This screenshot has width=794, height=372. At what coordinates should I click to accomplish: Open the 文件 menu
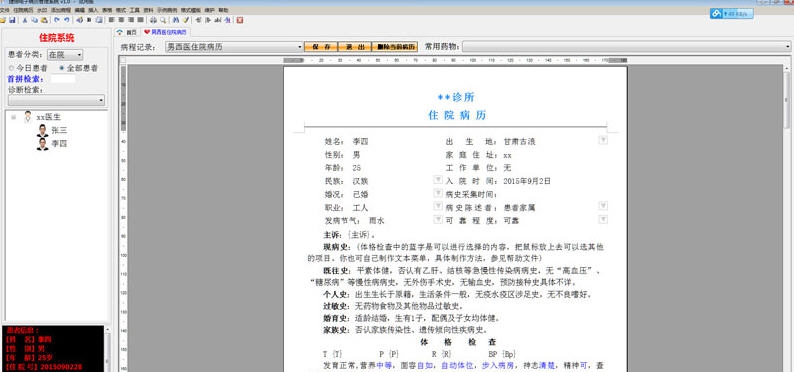click(x=5, y=10)
